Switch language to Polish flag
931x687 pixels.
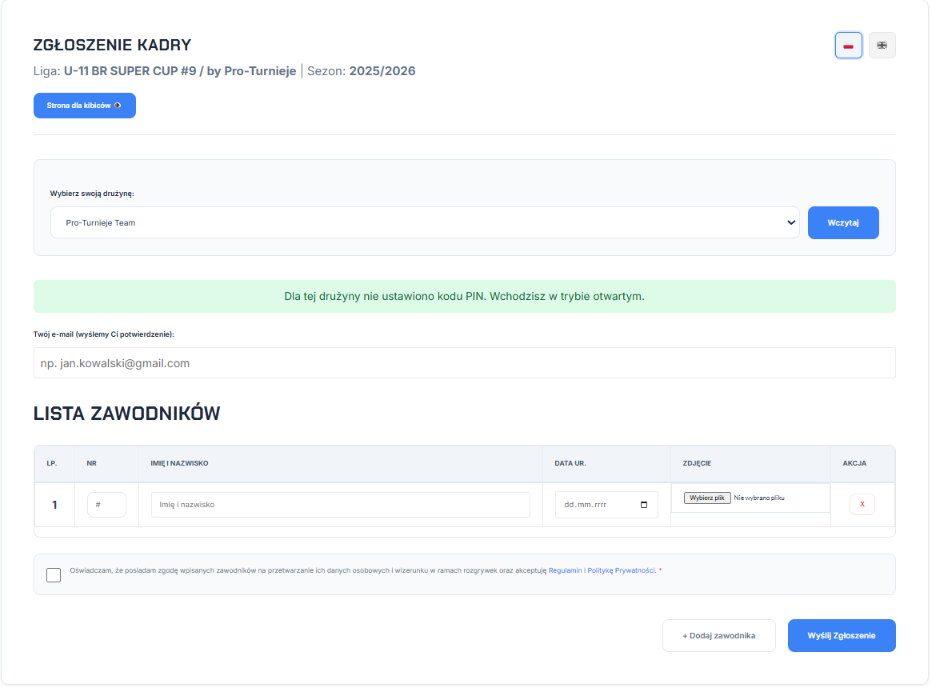(x=848, y=46)
